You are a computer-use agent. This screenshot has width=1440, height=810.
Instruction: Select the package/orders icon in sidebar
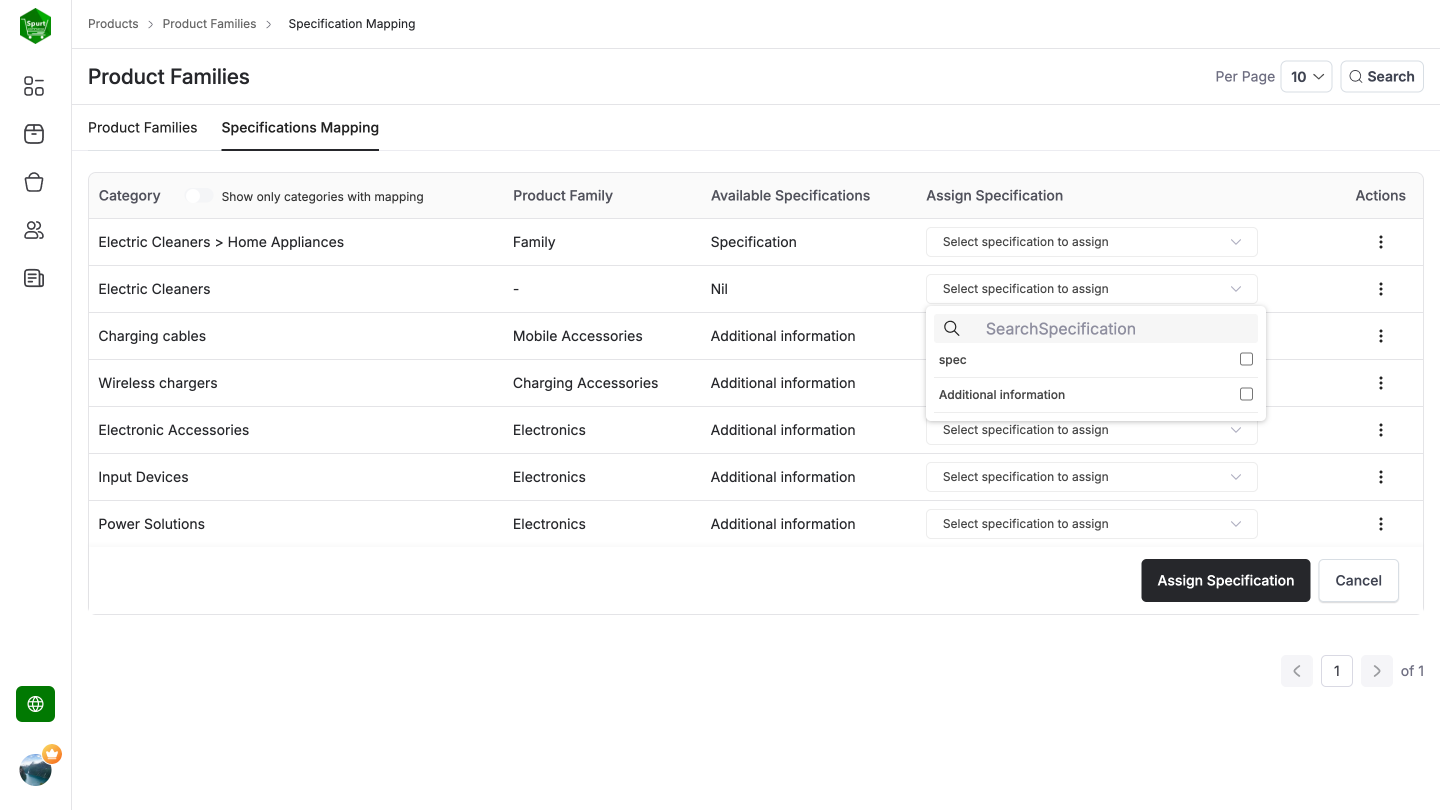click(33, 133)
